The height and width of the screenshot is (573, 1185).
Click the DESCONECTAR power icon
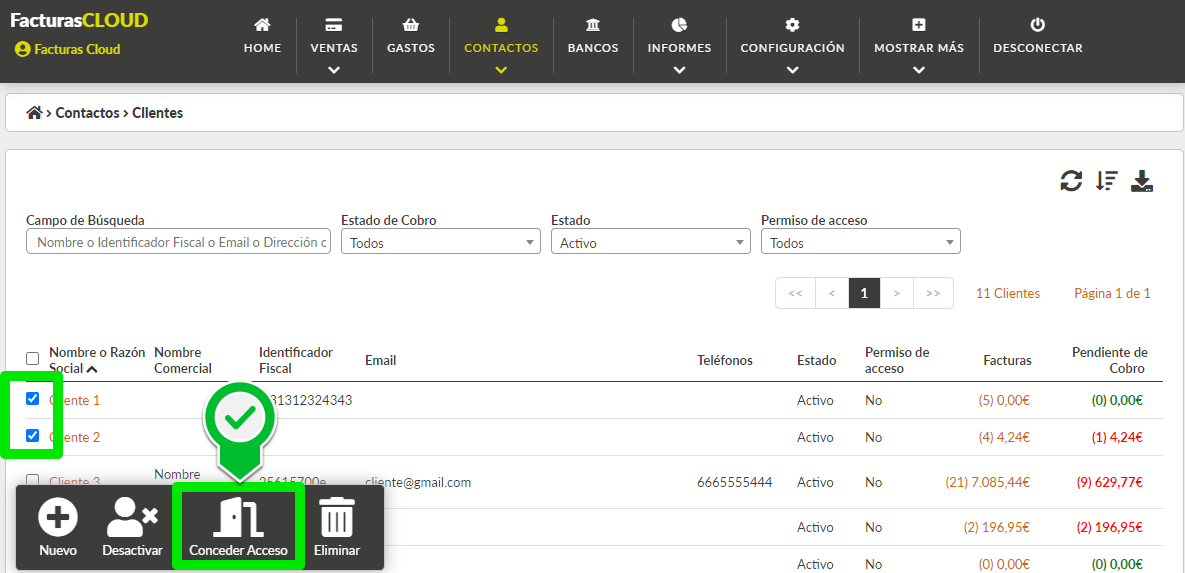(x=1038, y=25)
